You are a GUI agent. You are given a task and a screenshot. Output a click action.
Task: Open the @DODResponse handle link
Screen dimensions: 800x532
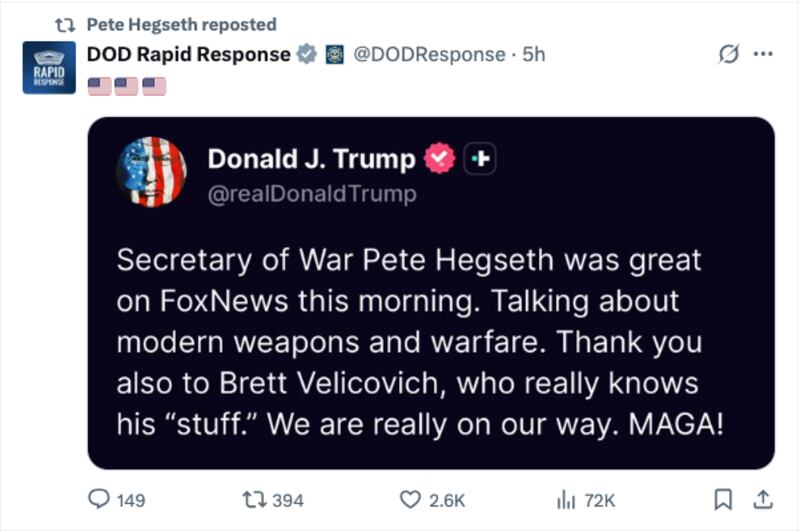429,54
